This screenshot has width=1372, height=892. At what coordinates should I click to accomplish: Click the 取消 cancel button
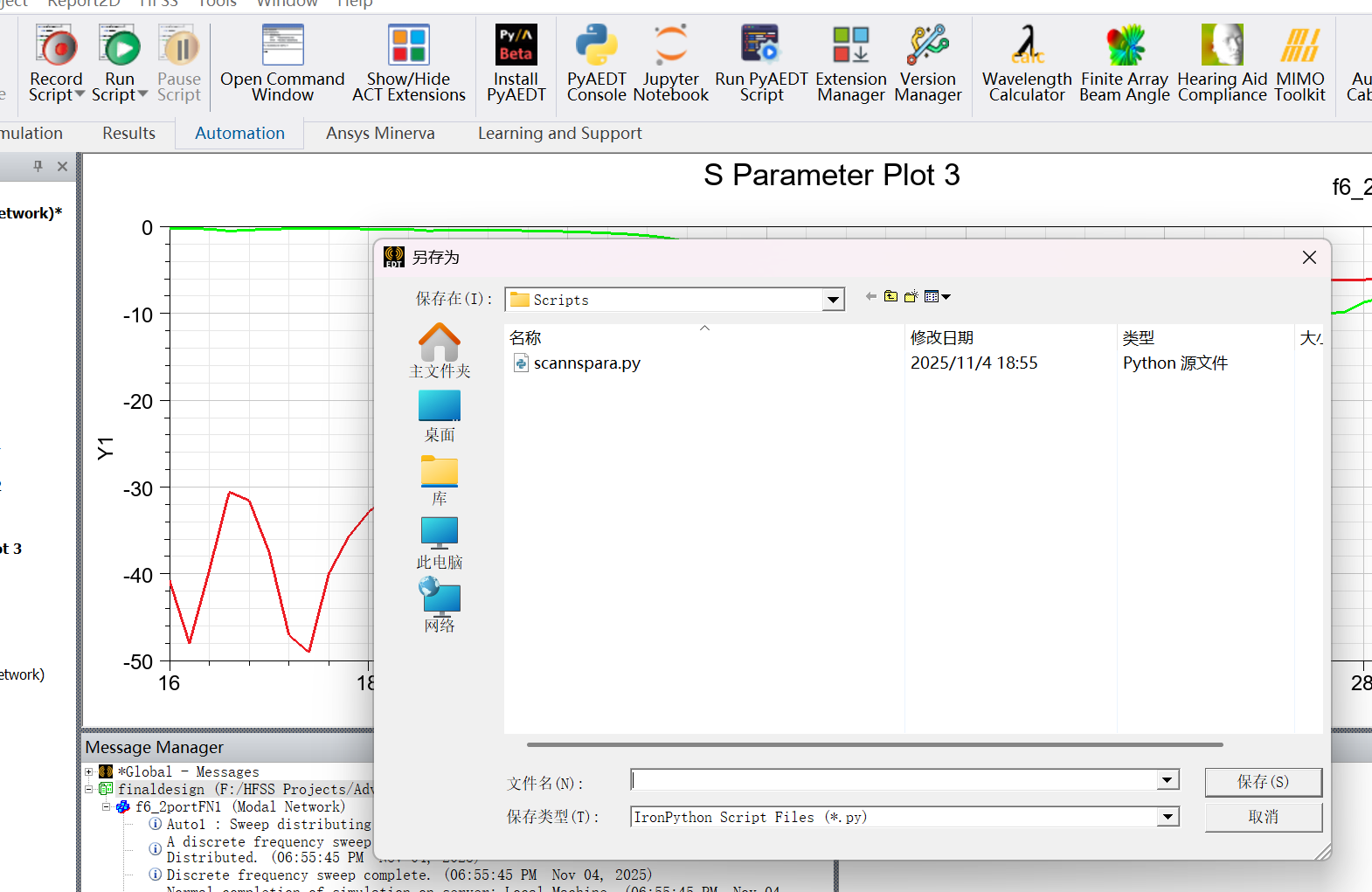click(x=1263, y=817)
